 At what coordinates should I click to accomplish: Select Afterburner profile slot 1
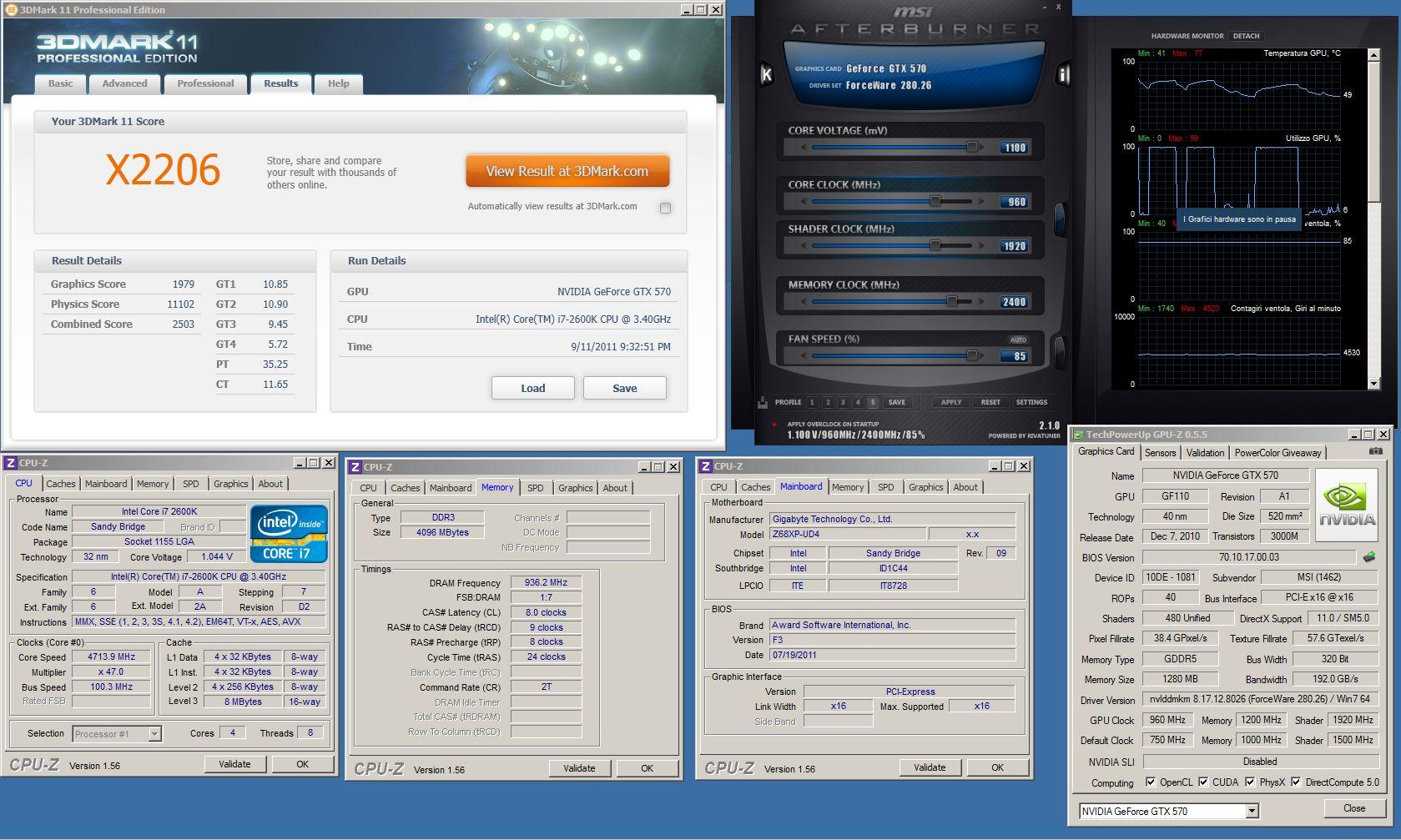point(812,402)
